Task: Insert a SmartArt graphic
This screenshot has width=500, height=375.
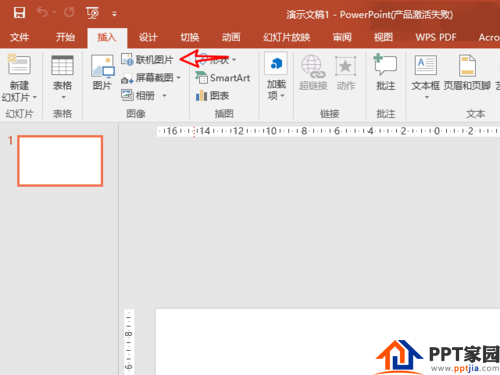Action: pos(223,78)
